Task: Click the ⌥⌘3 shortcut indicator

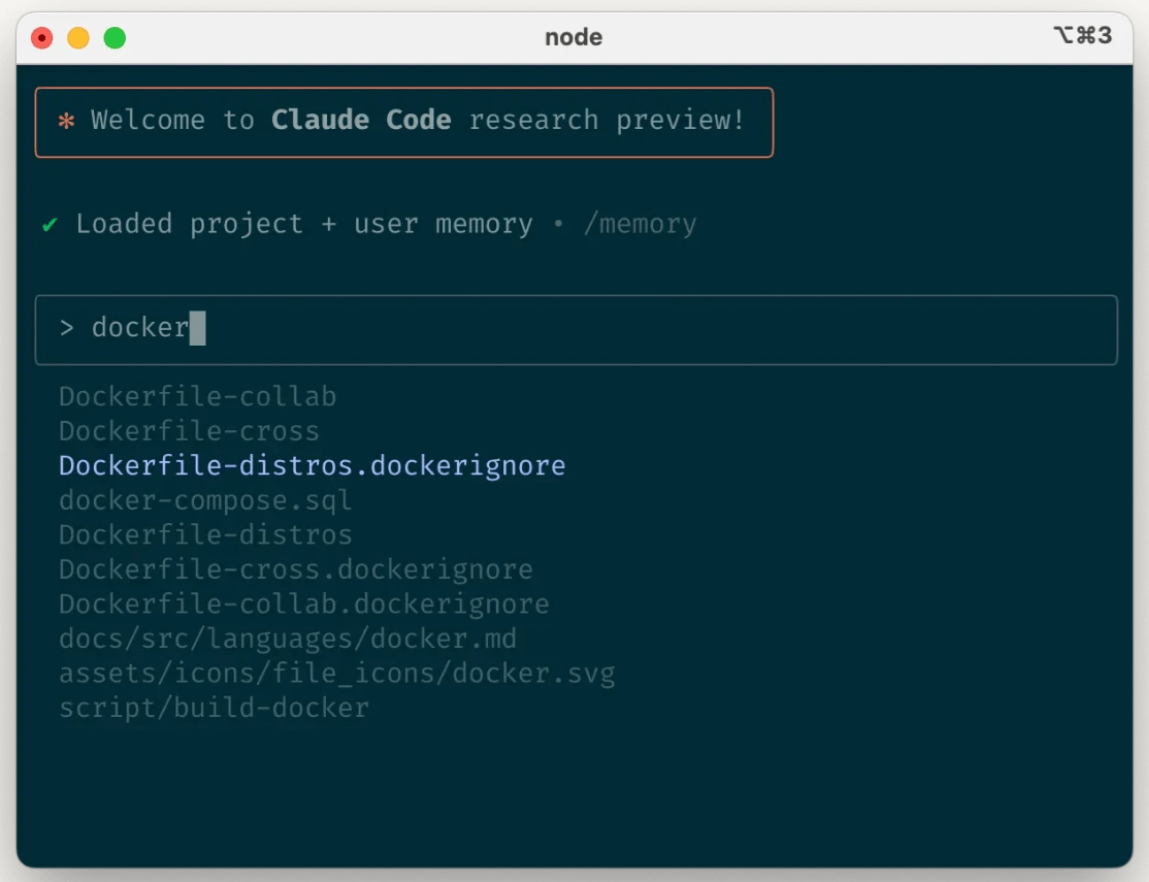Action: 1083,33
